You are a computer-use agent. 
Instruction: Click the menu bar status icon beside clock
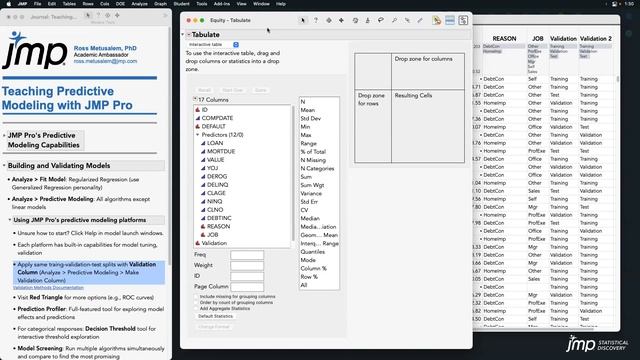[x=614, y=4]
